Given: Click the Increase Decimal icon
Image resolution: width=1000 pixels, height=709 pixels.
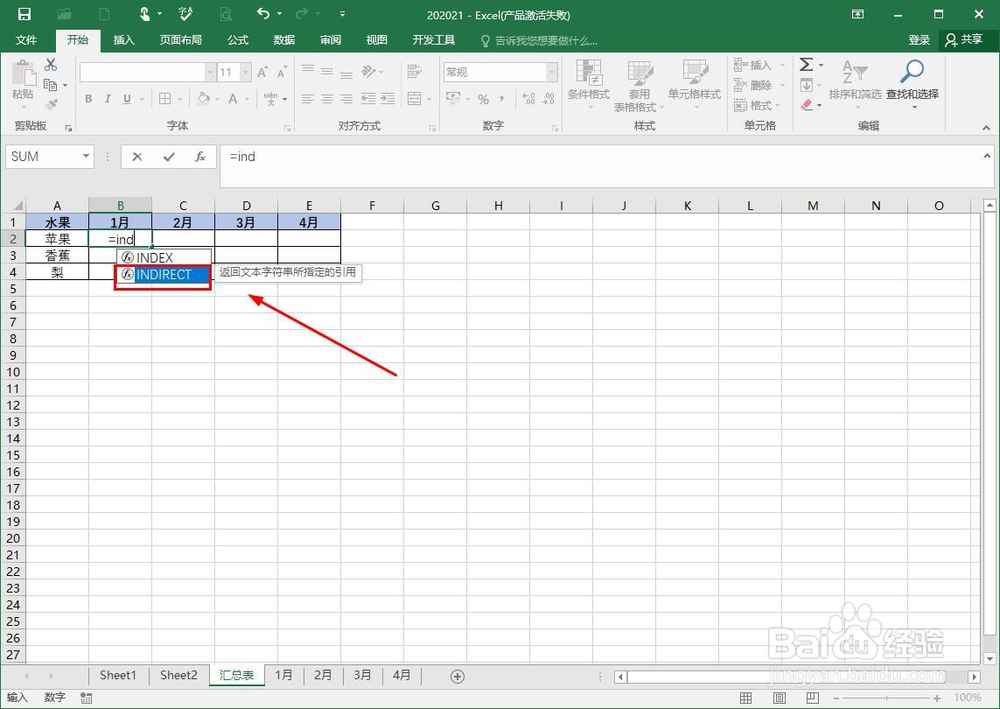Looking at the screenshot, I should click(529, 99).
